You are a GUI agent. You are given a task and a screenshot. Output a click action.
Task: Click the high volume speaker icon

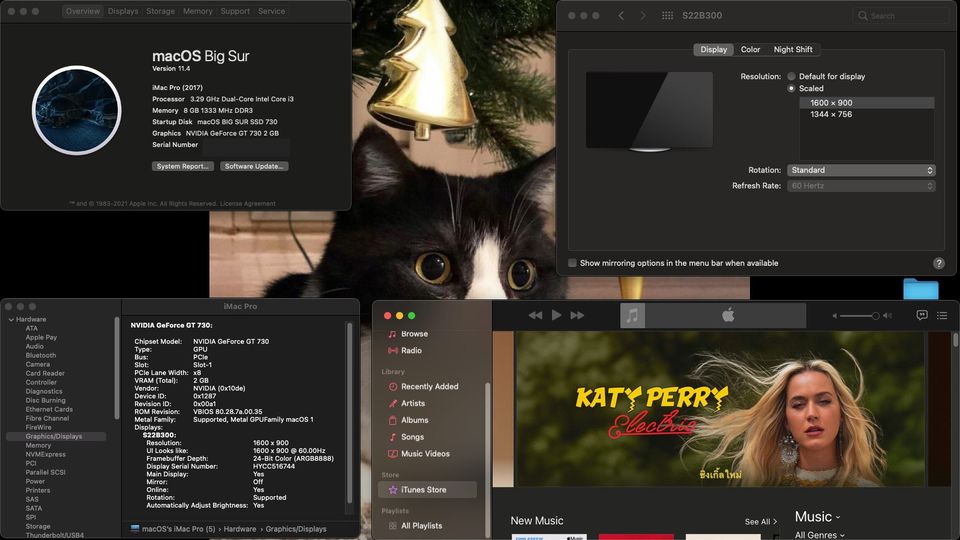click(x=887, y=316)
